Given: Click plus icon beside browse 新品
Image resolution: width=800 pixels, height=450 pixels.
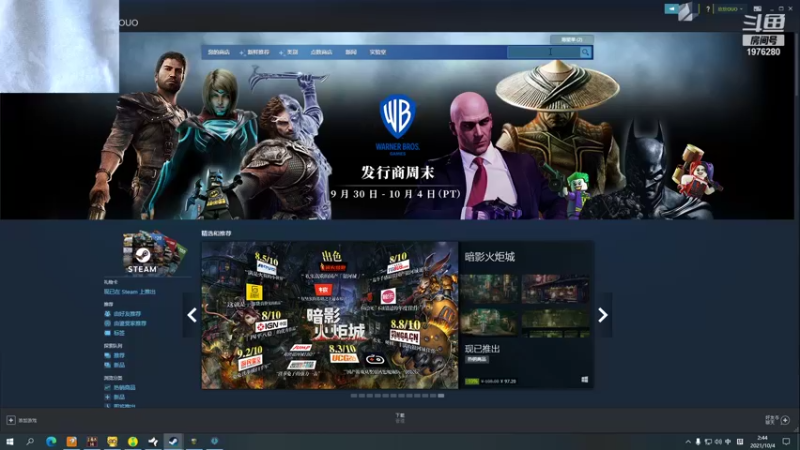Looking at the screenshot, I should click(x=107, y=397).
